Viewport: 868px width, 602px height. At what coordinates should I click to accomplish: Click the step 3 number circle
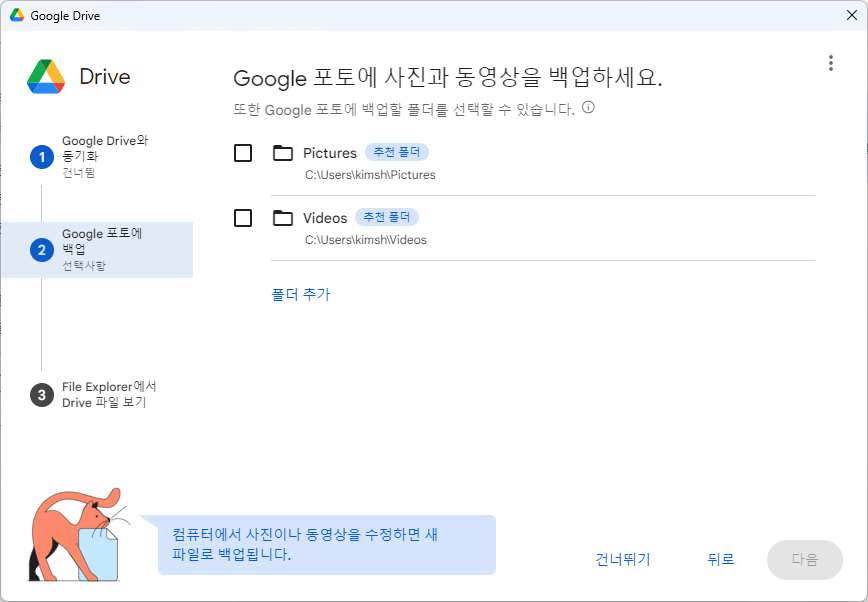click(41, 395)
